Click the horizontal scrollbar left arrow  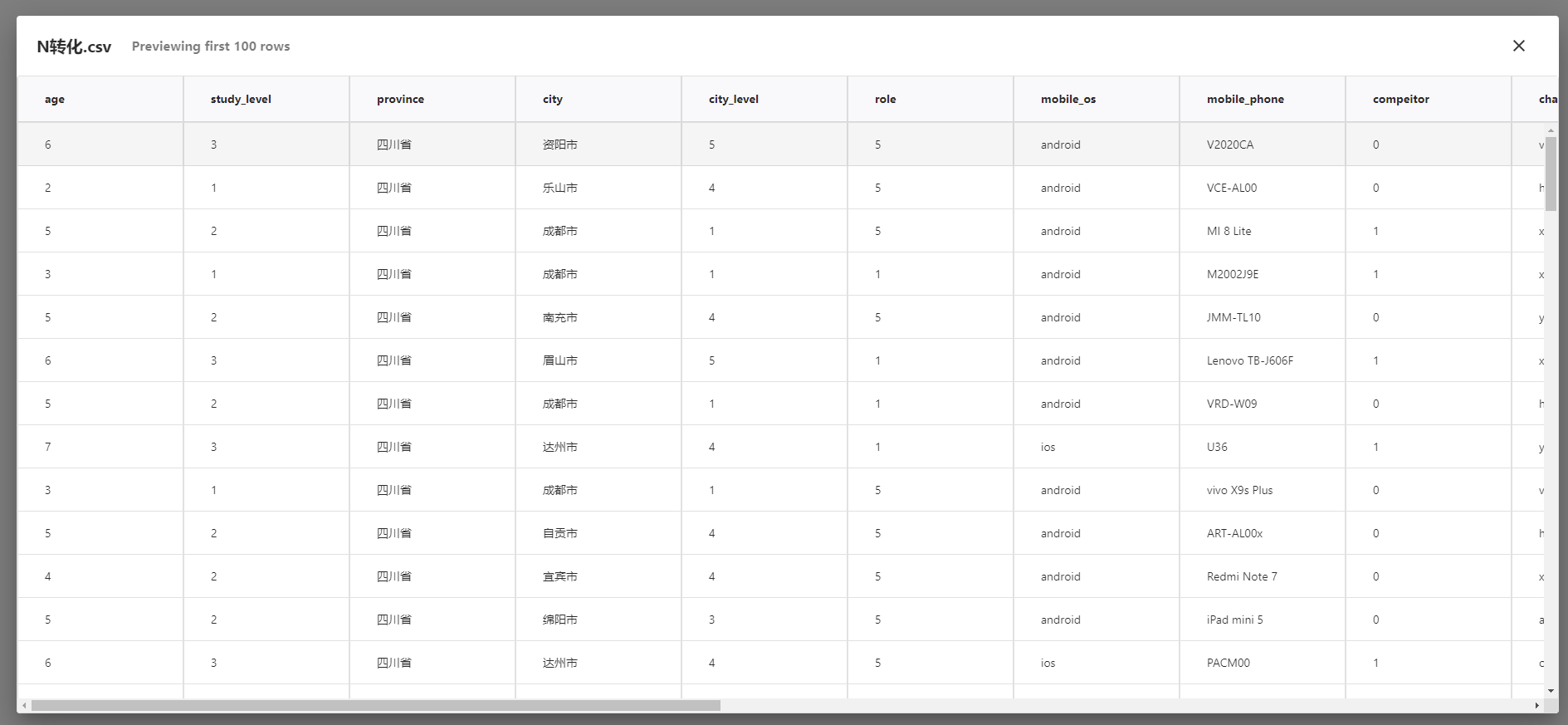[x=25, y=705]
